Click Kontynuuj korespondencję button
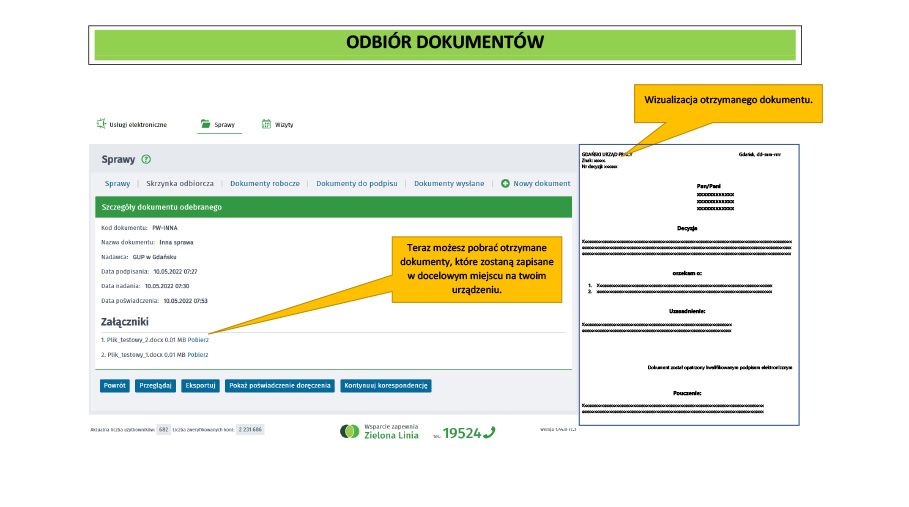The width and height of the screenshot is (909, 507). [386, 385]
